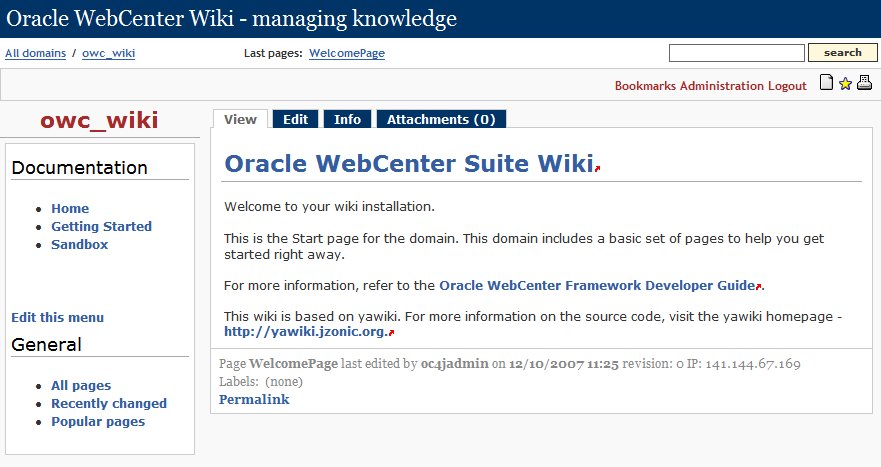
Task: Switch to the Info tab
Action: [347, 119]
